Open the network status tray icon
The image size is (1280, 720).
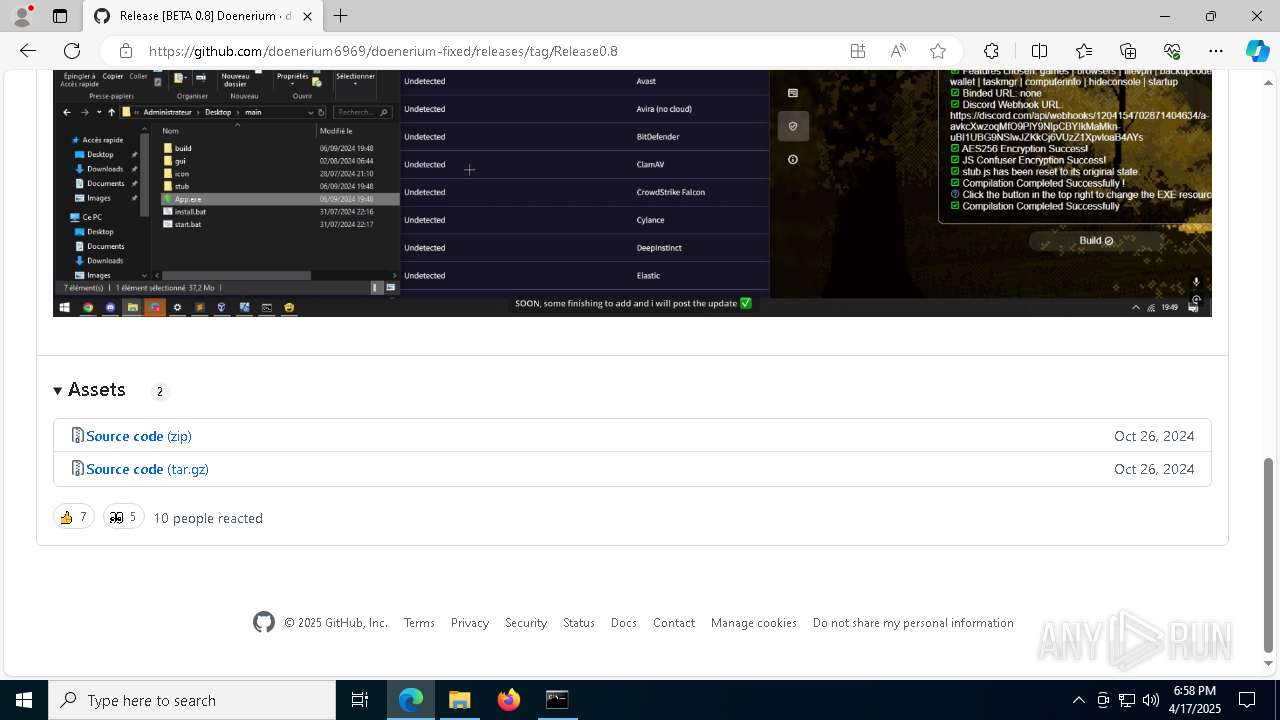(1127, 700)
